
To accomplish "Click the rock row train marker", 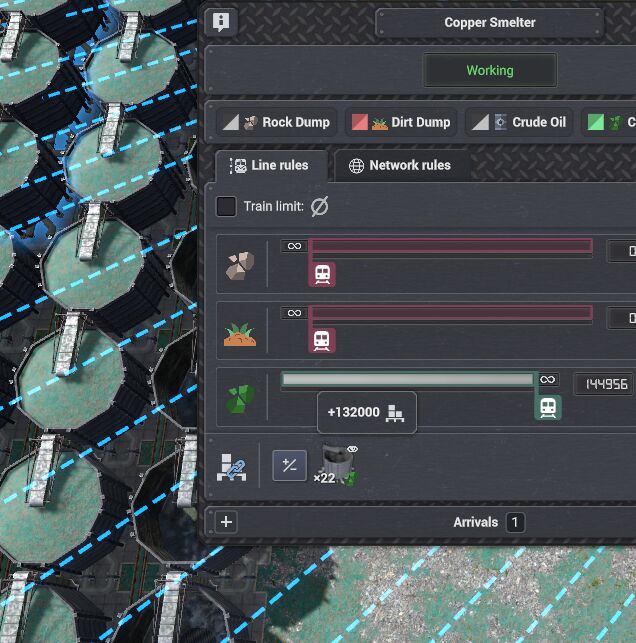I will (322, 274).
